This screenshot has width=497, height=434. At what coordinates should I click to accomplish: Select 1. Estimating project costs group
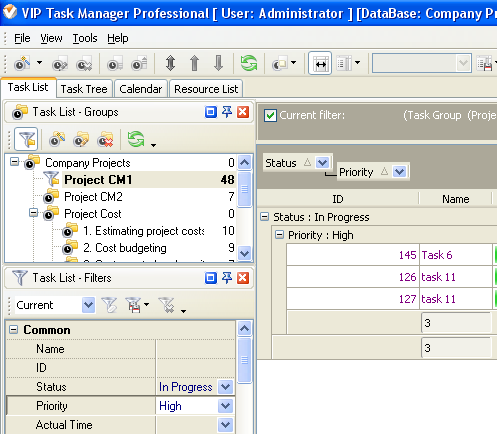(144, 231)
